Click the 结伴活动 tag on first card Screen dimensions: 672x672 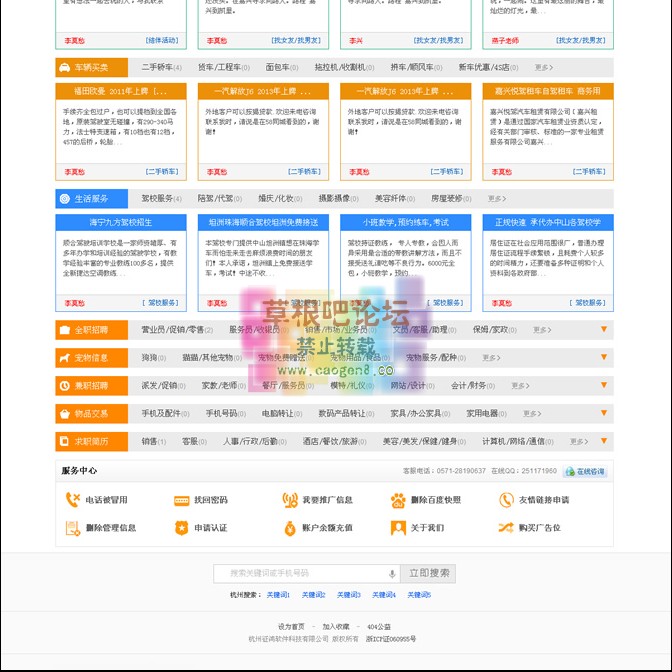[162, 40]
